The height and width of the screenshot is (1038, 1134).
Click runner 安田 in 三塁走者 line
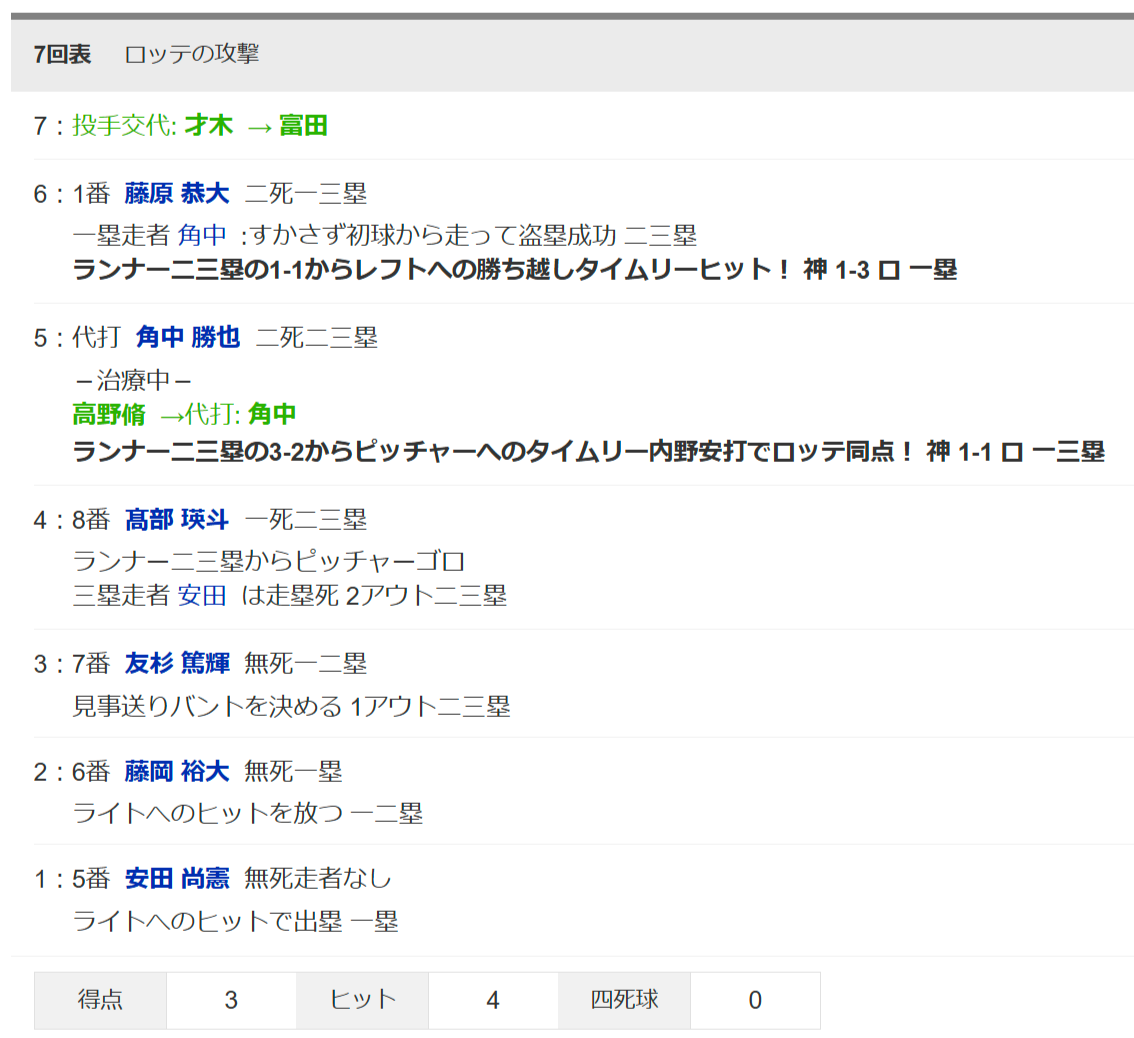point(202,595)
